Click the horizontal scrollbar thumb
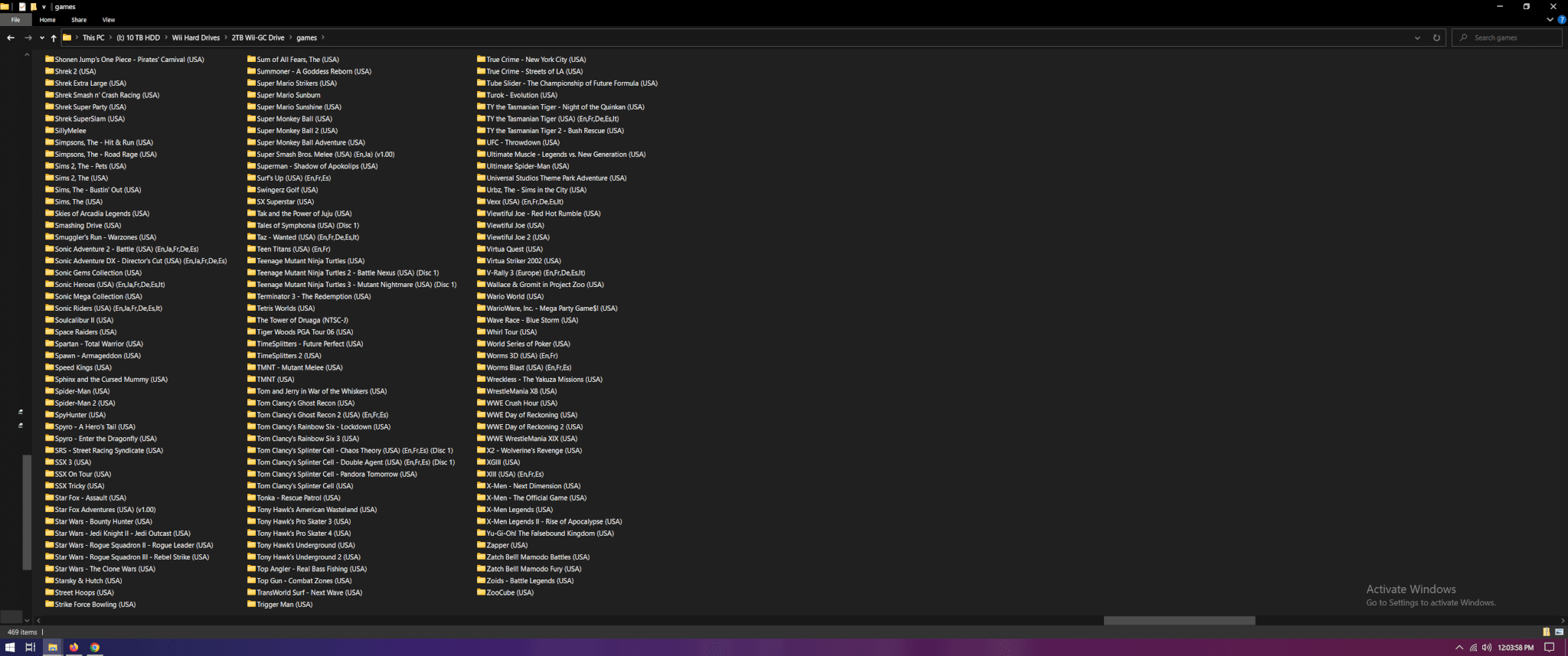 [x=1179, y=621]
